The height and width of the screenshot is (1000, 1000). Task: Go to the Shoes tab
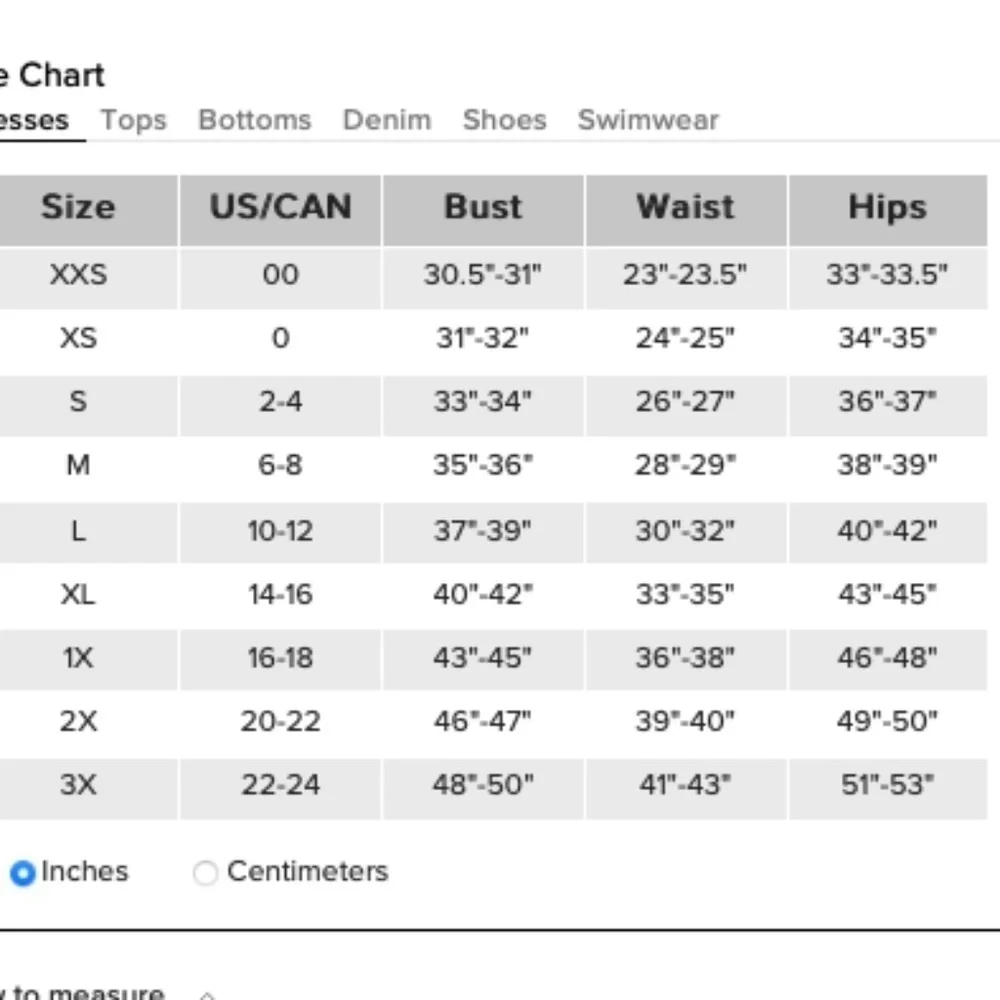[x=504, y=120]
